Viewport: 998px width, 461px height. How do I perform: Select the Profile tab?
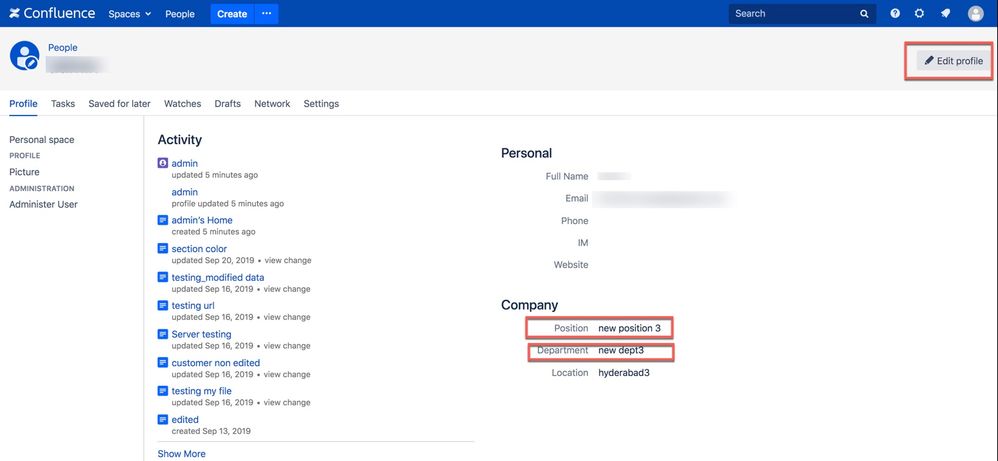[24, 104]
